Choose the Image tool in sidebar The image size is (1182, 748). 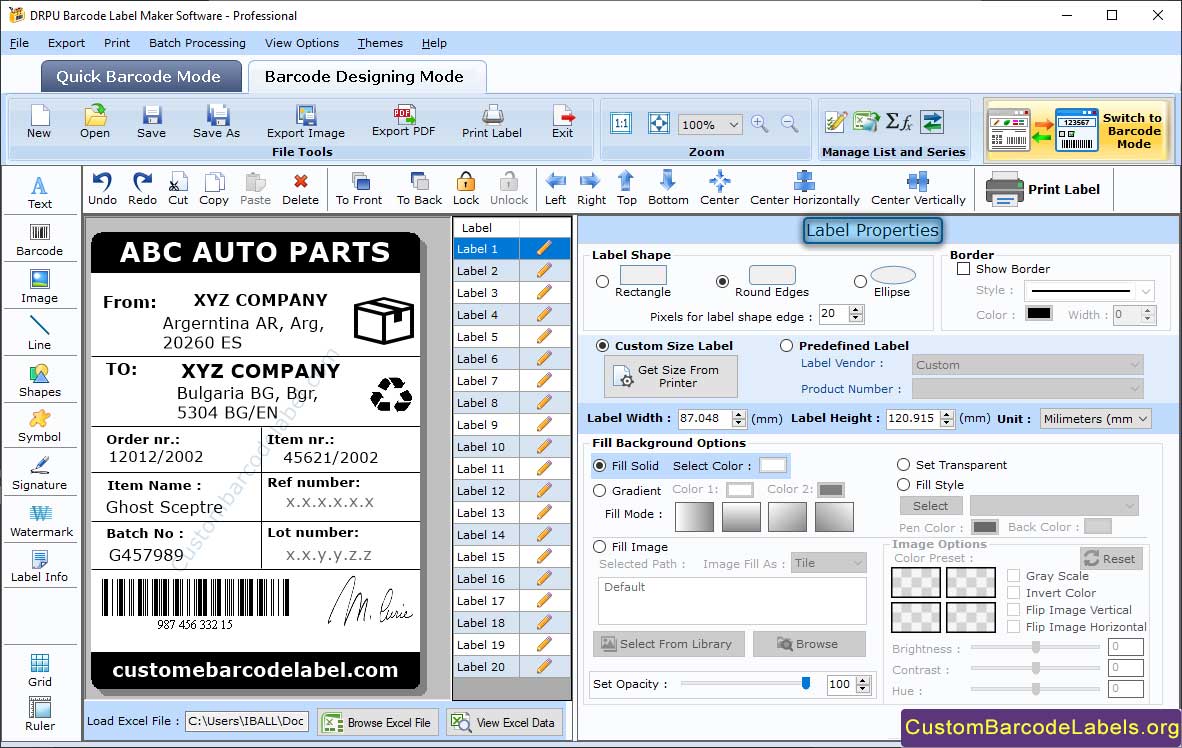click(x=39, y=287)
